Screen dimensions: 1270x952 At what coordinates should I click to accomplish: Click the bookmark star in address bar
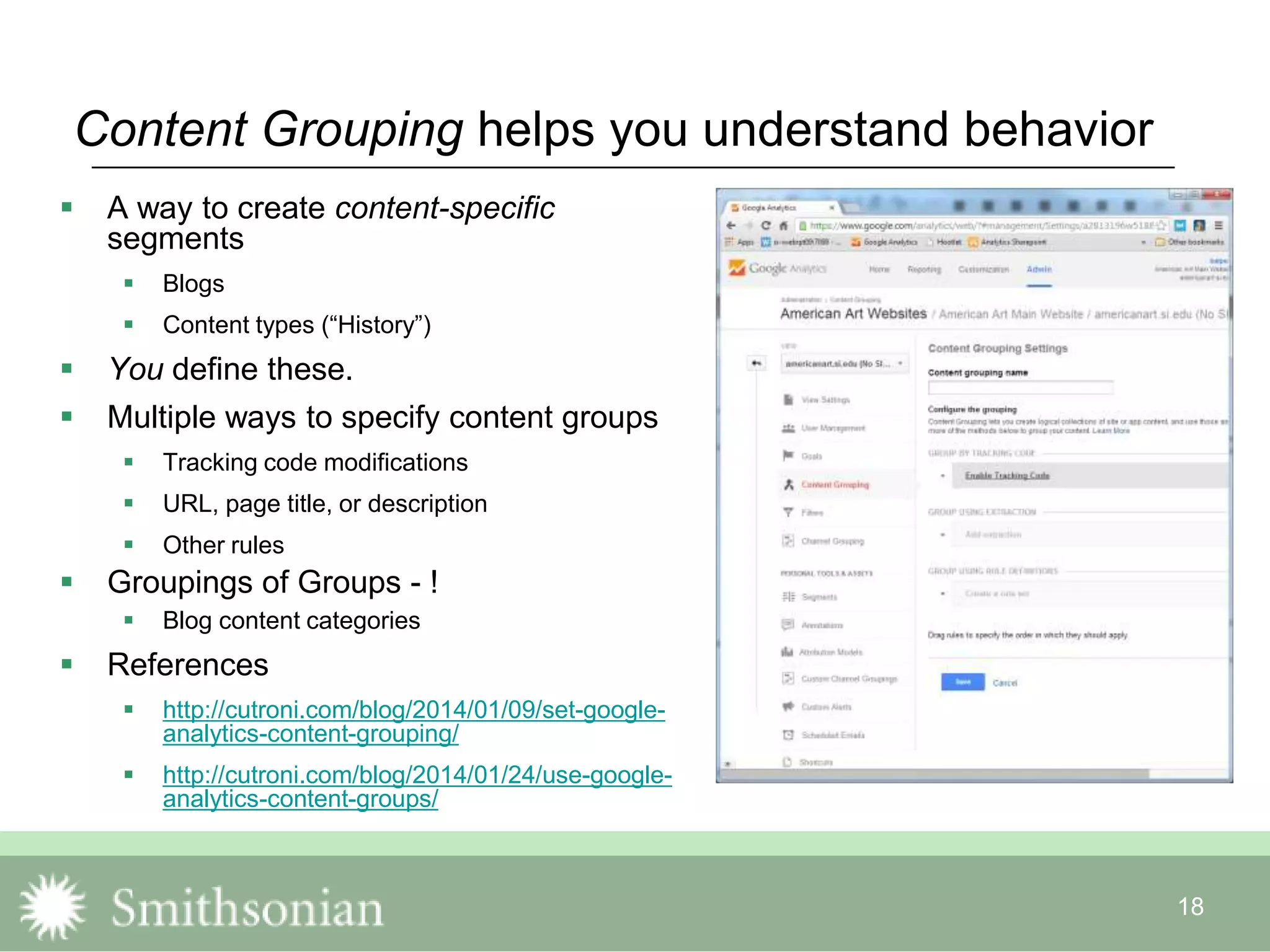tap(1161, 226)
